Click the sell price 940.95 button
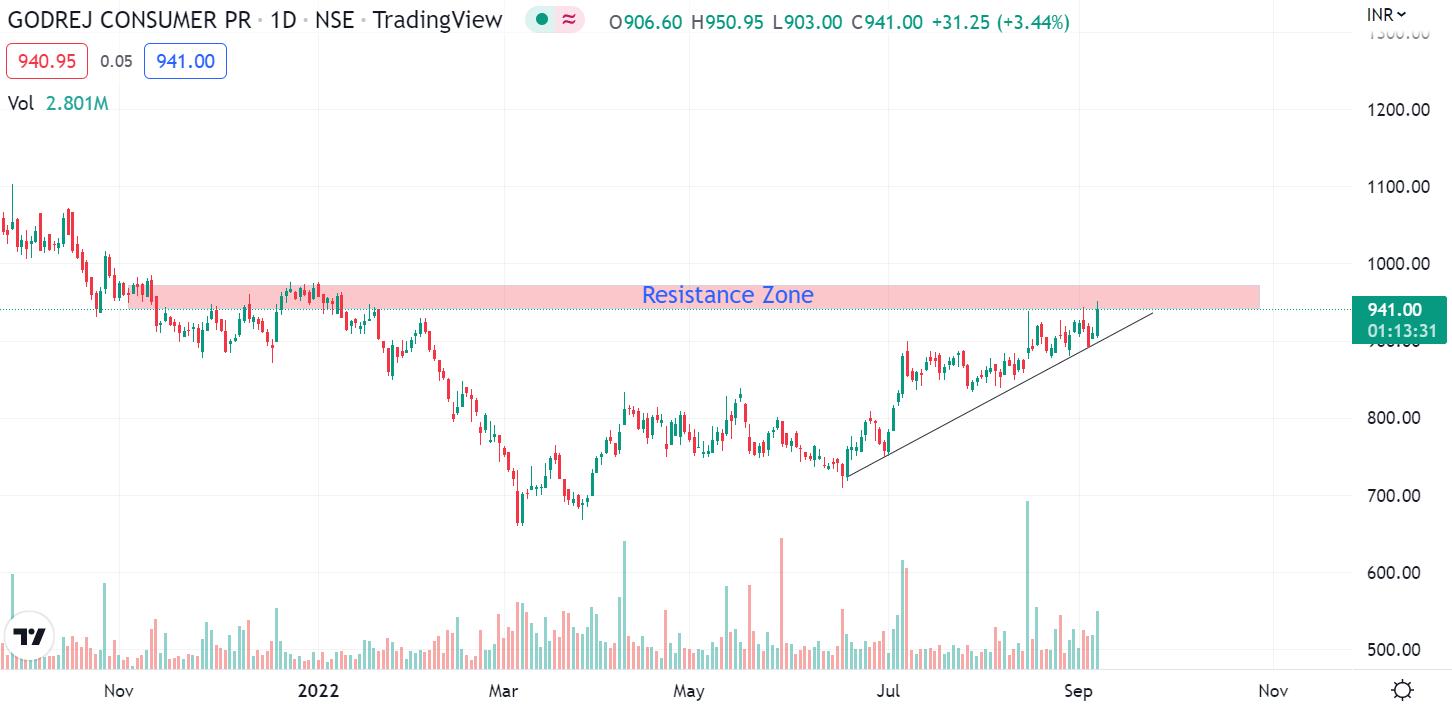1452x708 pixels. 47,61
